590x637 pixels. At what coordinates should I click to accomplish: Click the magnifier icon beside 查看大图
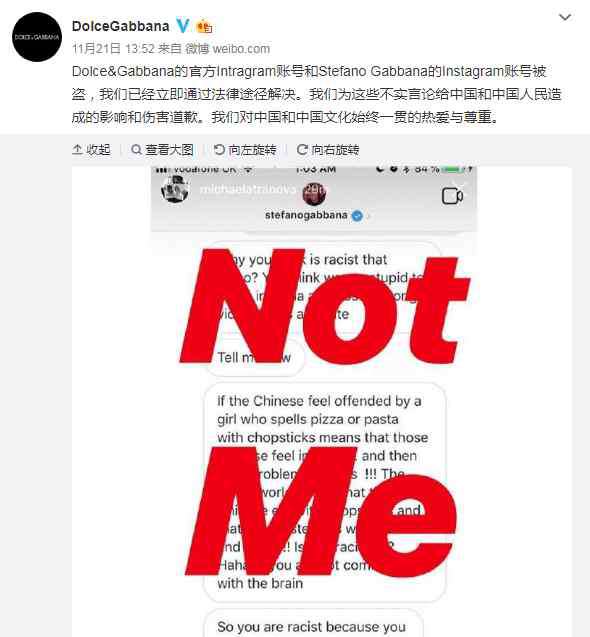click(137, 150)
